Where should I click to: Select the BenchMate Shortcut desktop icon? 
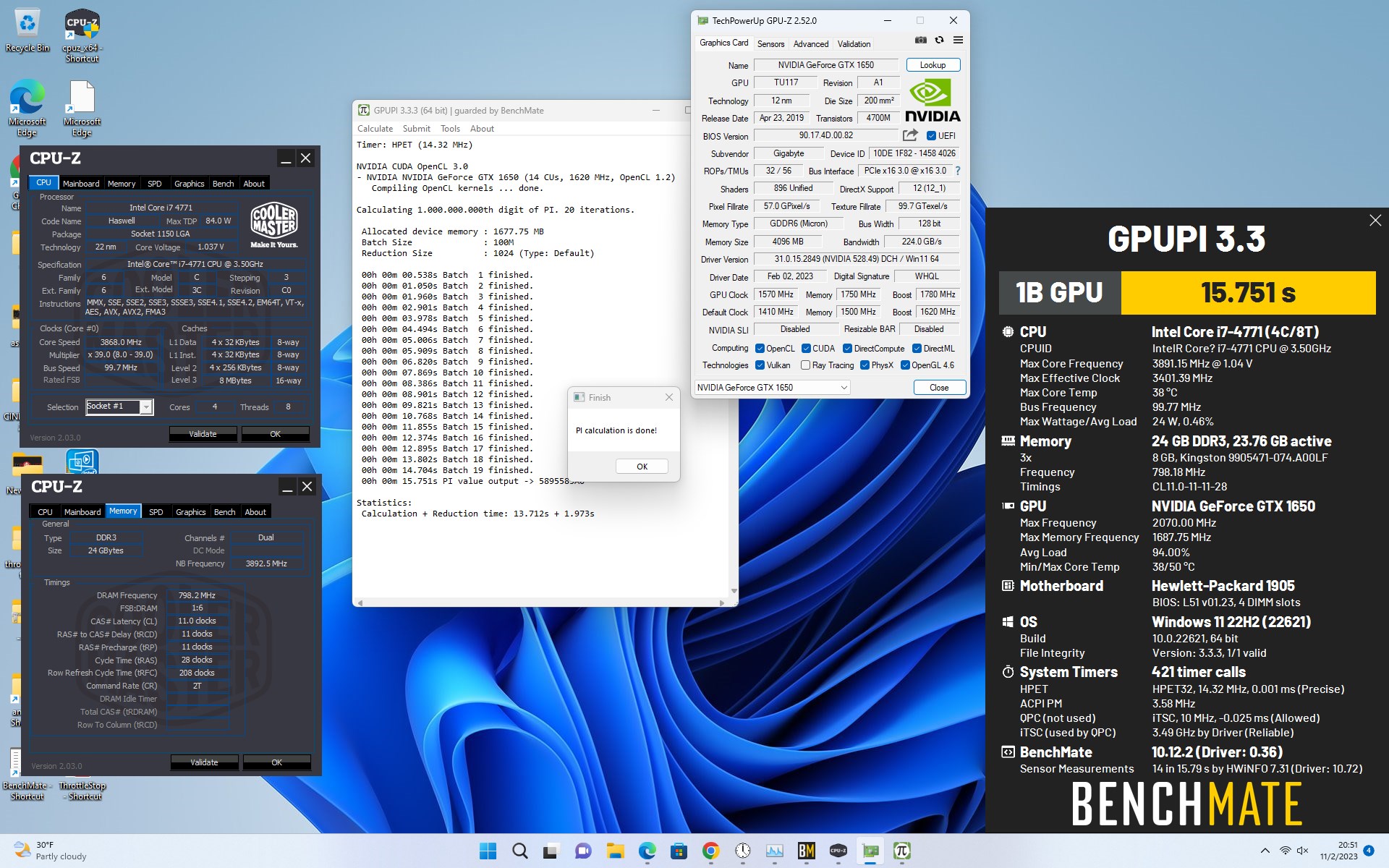pyautogui.click(x=27, y=775)
